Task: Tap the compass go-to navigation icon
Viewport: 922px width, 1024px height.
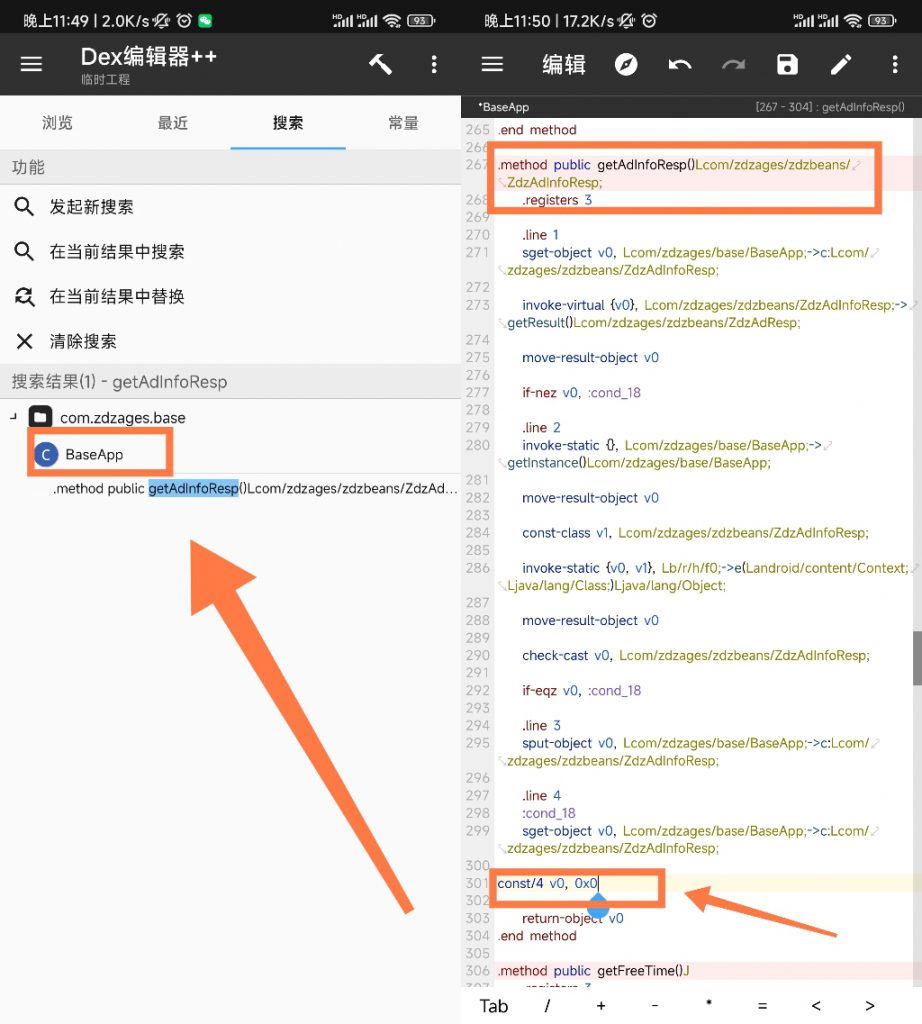Action: pyautogui.click(x=625, y=64)
